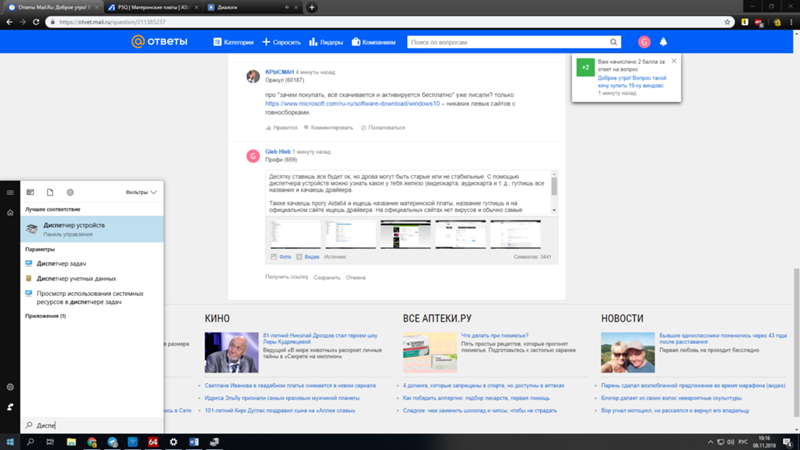Show hidden tray icons chevron
Image resolution: width=800 pixels, height=450 pixels.
click(710, 442)
